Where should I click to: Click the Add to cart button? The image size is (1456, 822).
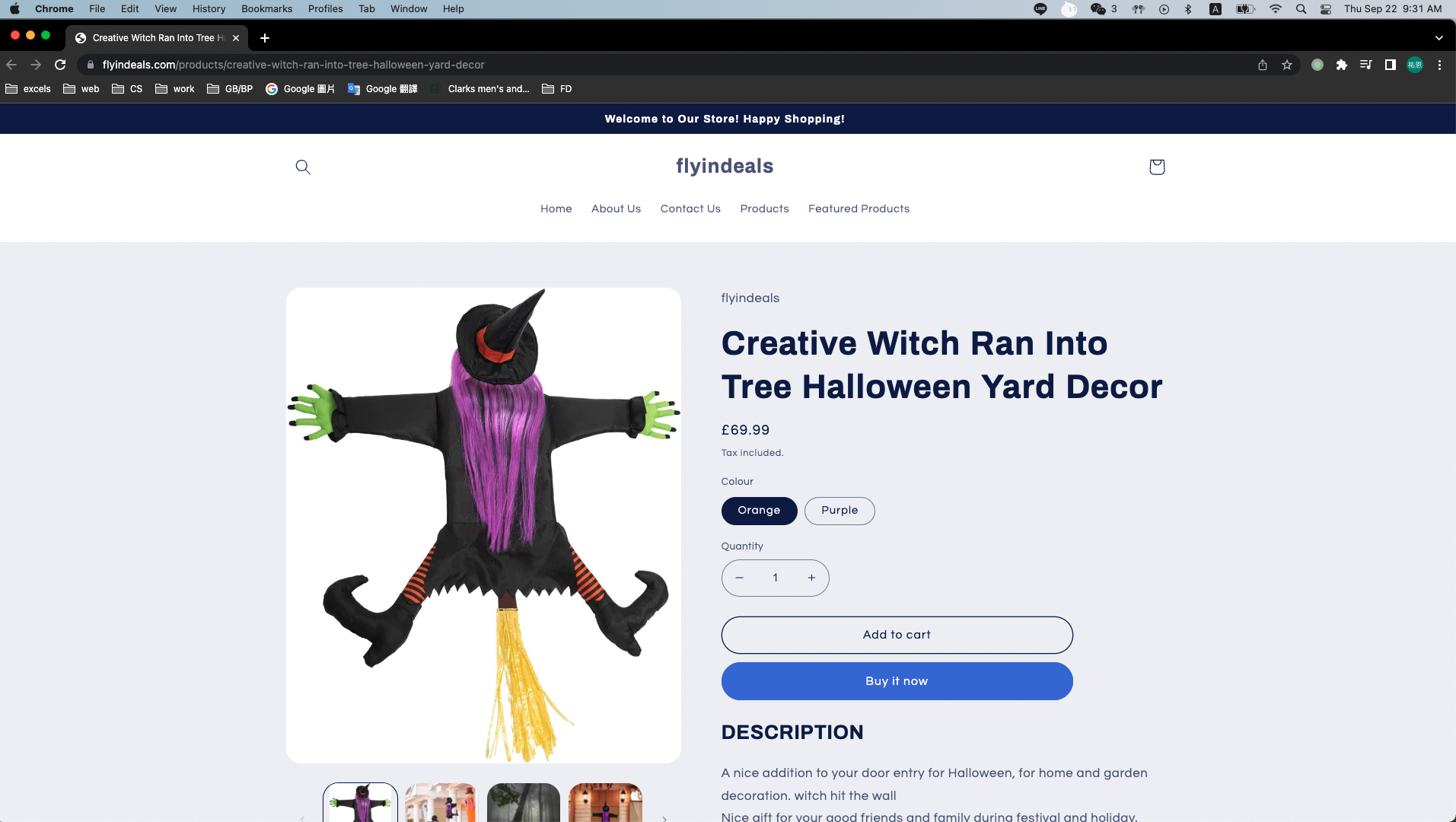click(x=897, y=635)
